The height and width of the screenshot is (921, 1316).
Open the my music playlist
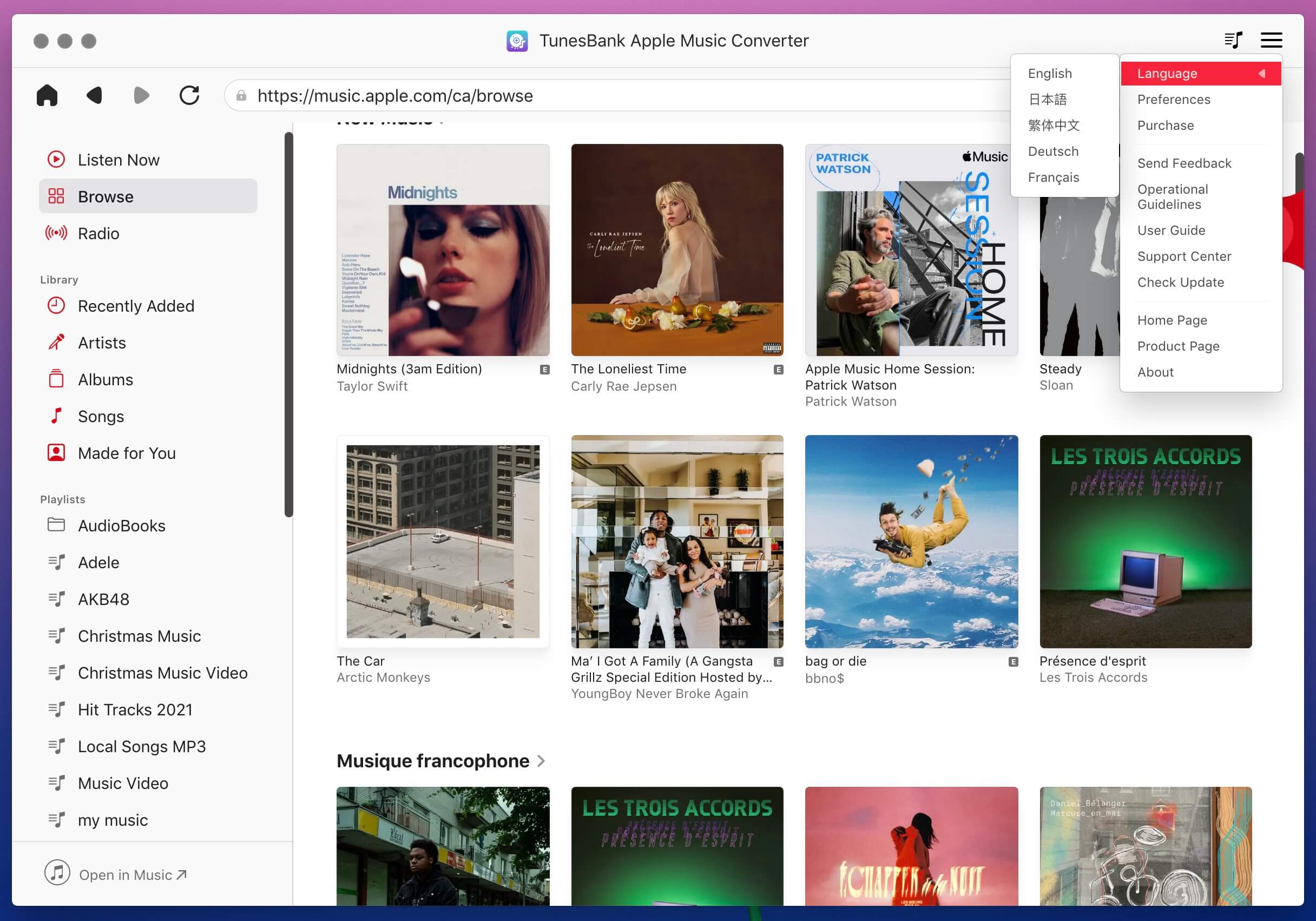click(x=148, y=820)
